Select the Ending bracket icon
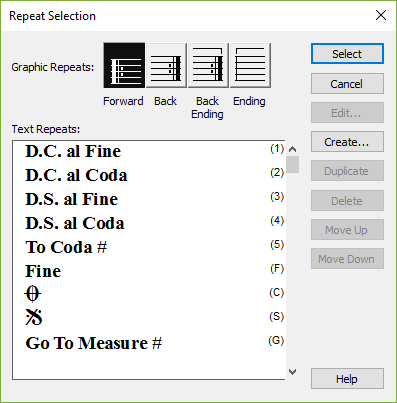 coord(250,65)
